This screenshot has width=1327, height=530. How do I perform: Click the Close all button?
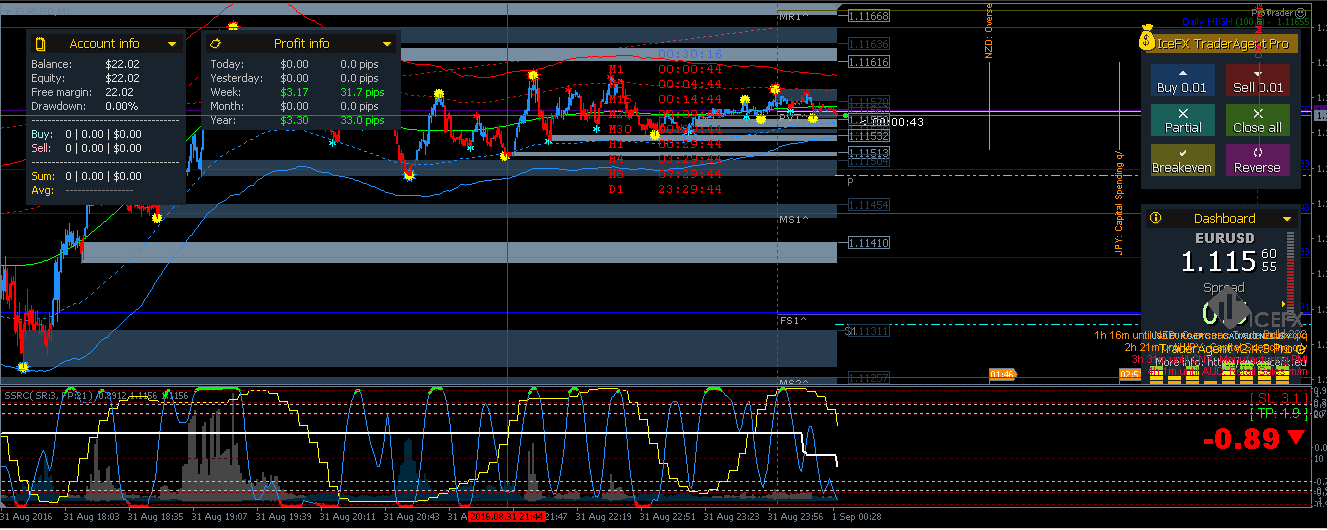[1257, 120]
